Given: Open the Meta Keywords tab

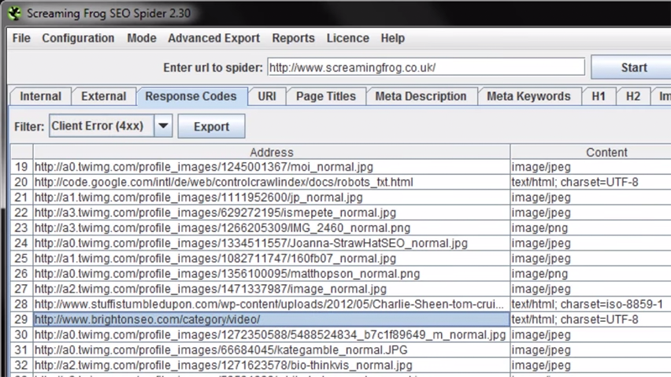Looking at the screenshot, I should 528,96.
